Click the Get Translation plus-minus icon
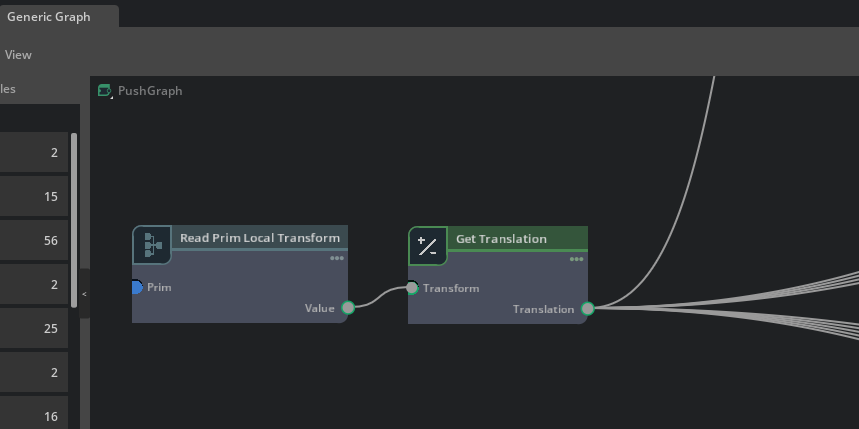This screenshot has width=859, height=429. pyautogui.click(x=427, y=246)
